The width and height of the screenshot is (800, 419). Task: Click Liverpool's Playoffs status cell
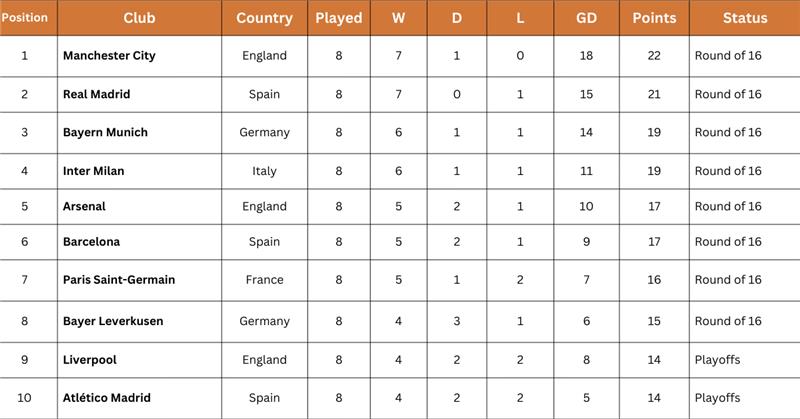(717, 358)
